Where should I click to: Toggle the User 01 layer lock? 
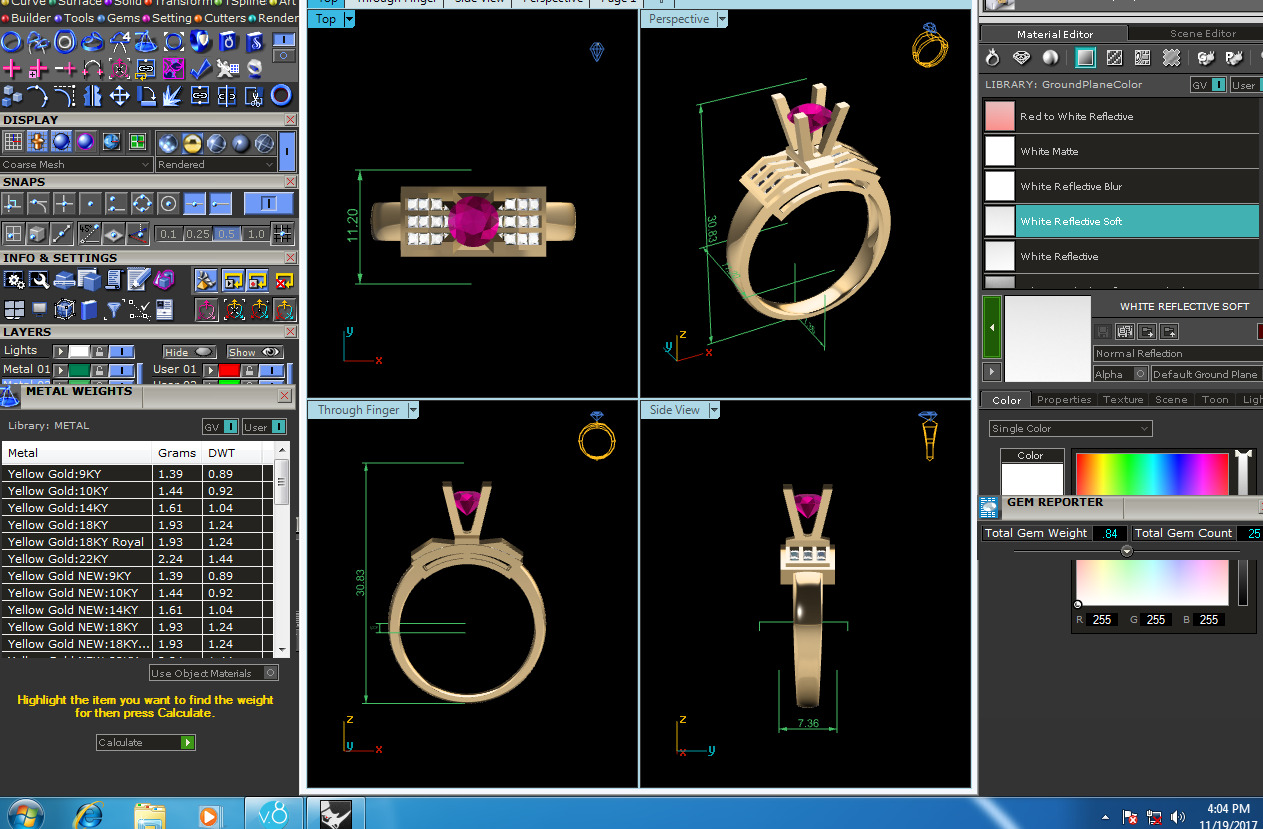[x=249, y=370]
